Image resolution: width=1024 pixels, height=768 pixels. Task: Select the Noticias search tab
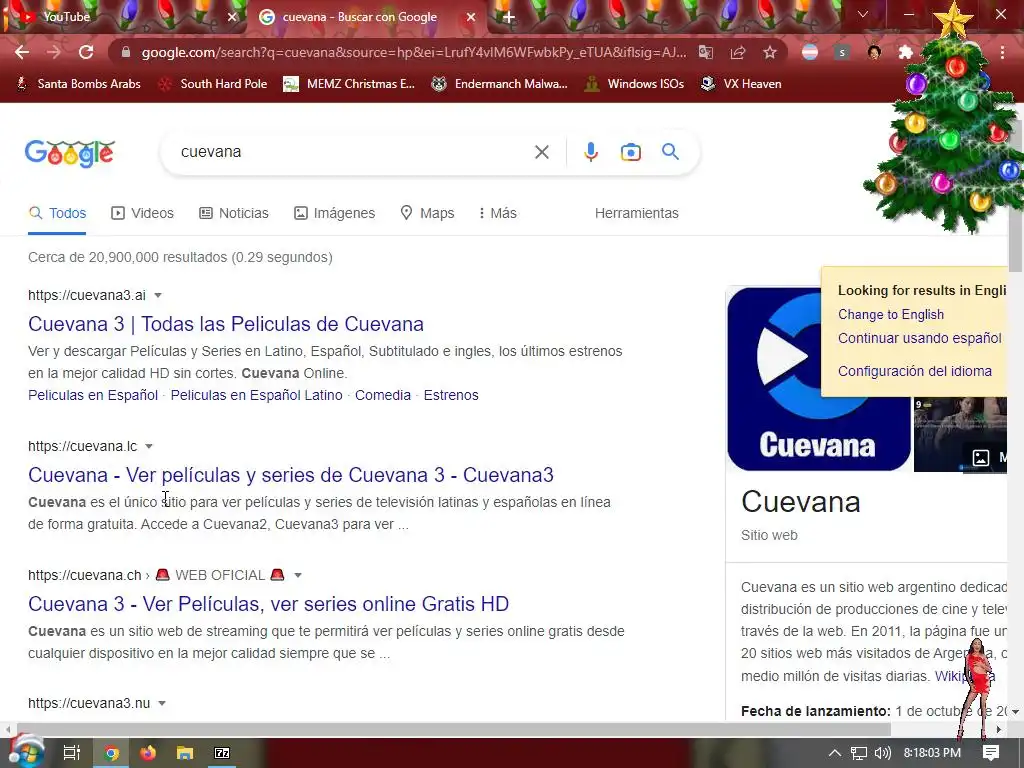[x=234, y=213]
